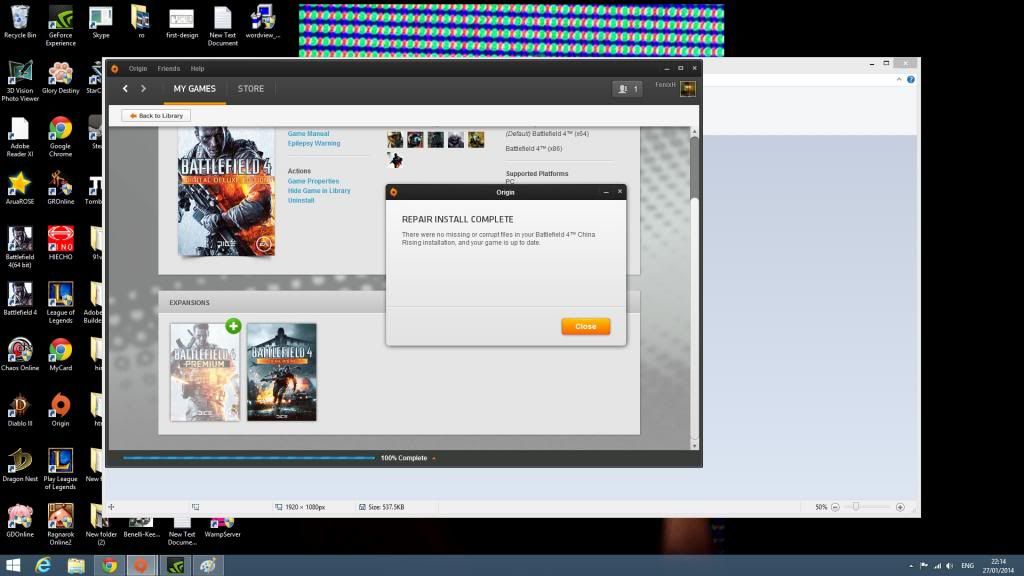Viewport: 1024px width, 576px height.
Task: Open the Origin menu in the menu bar
Action: [x=138, y=69]
